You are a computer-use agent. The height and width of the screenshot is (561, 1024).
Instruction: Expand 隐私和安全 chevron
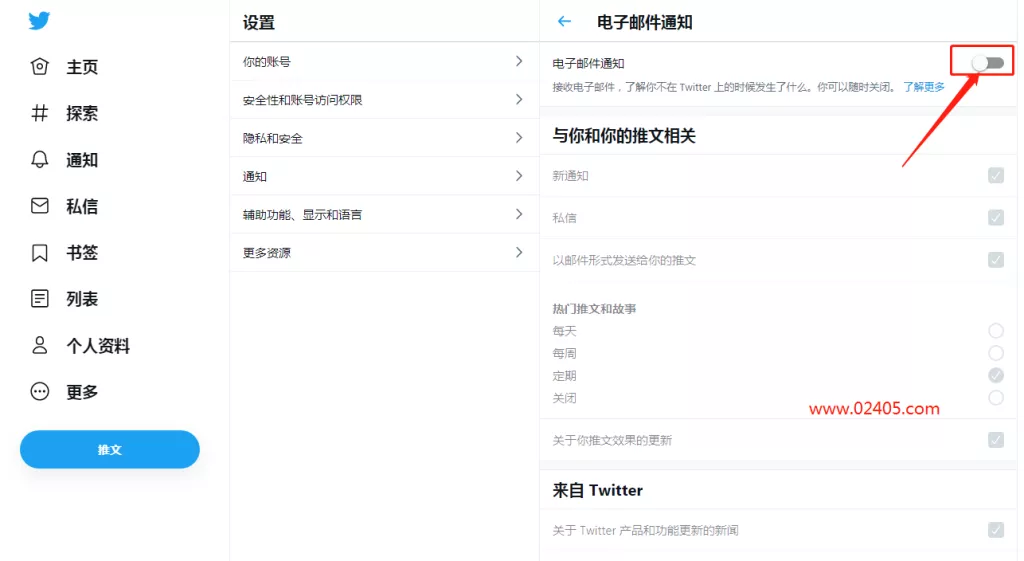pyautogui.click(x=519, y=138)
